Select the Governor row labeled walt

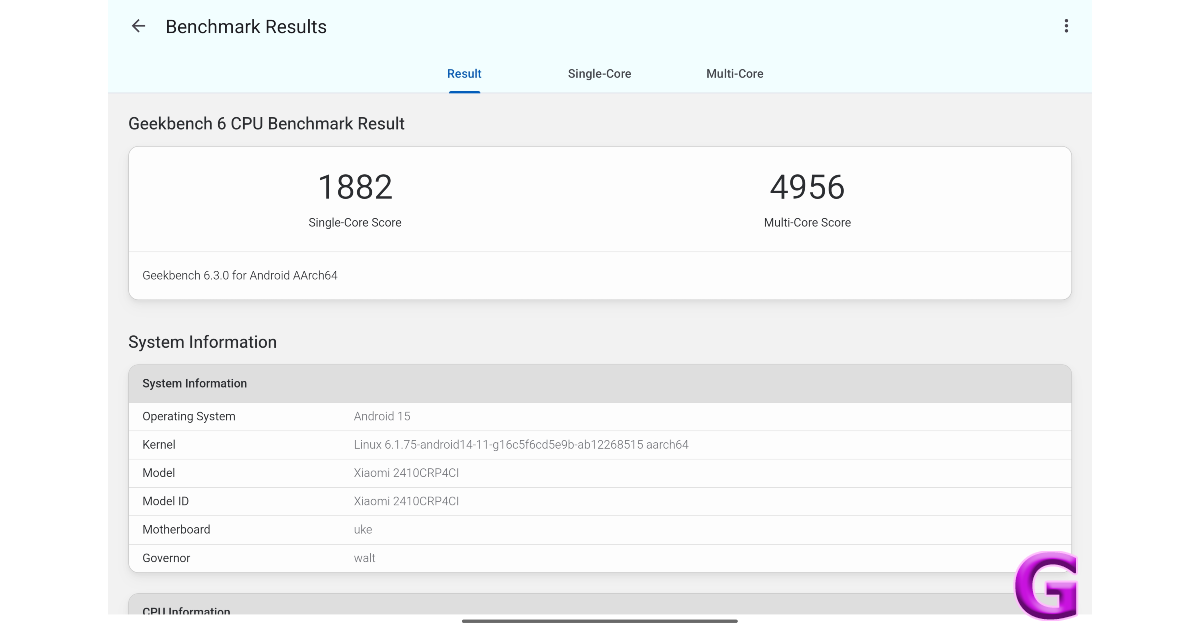pos(400,558)
